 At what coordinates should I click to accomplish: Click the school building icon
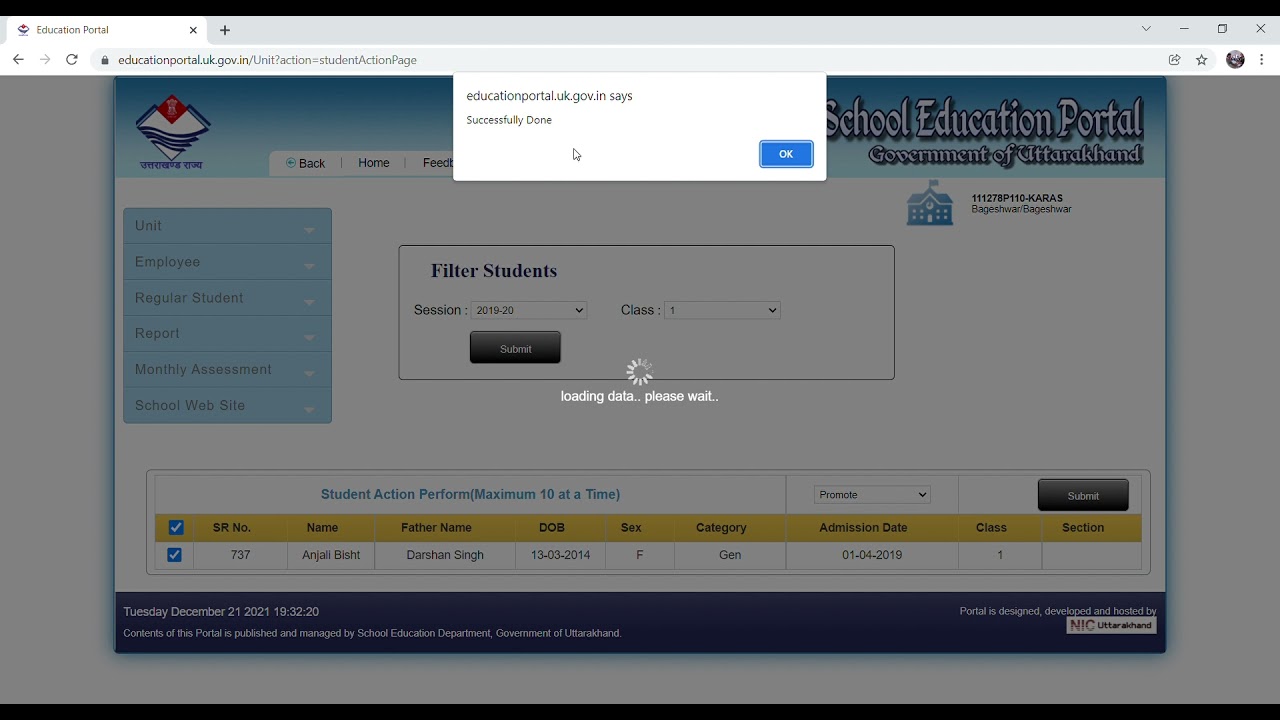[930, 203]
